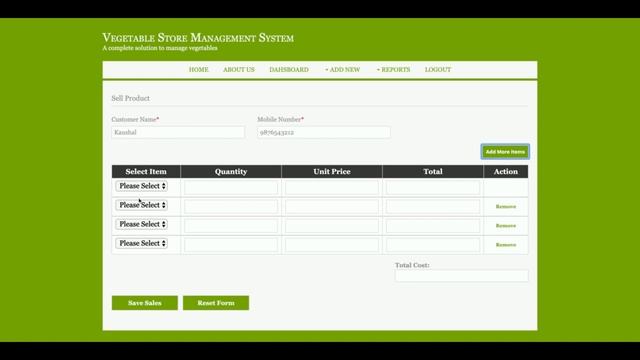The height and width of the screenshot is (360, 640).
Task: Open second row Please Select dropdown
Action: coord(142,205)
